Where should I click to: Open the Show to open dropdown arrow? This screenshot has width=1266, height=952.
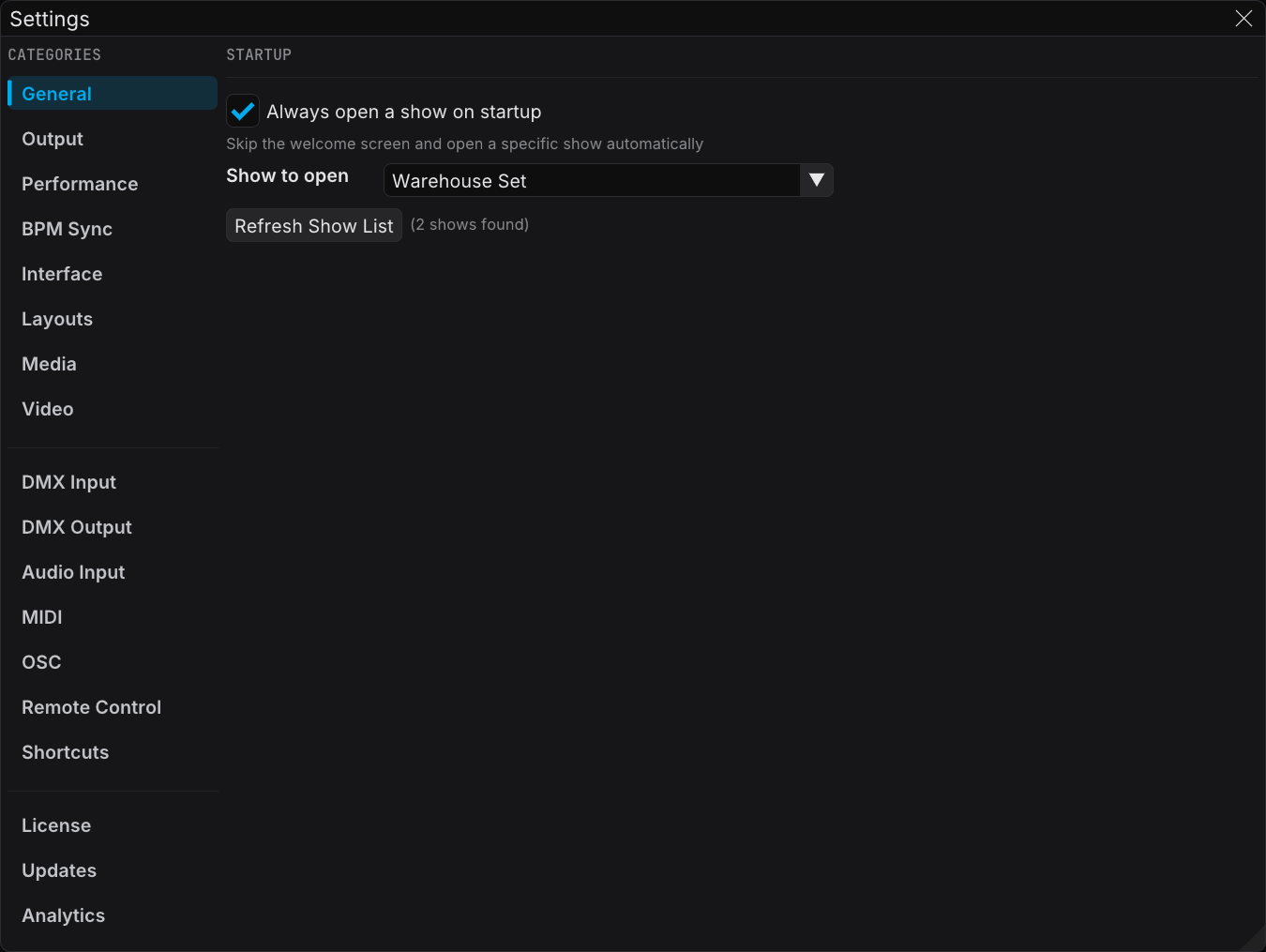(x=817, y=180)
